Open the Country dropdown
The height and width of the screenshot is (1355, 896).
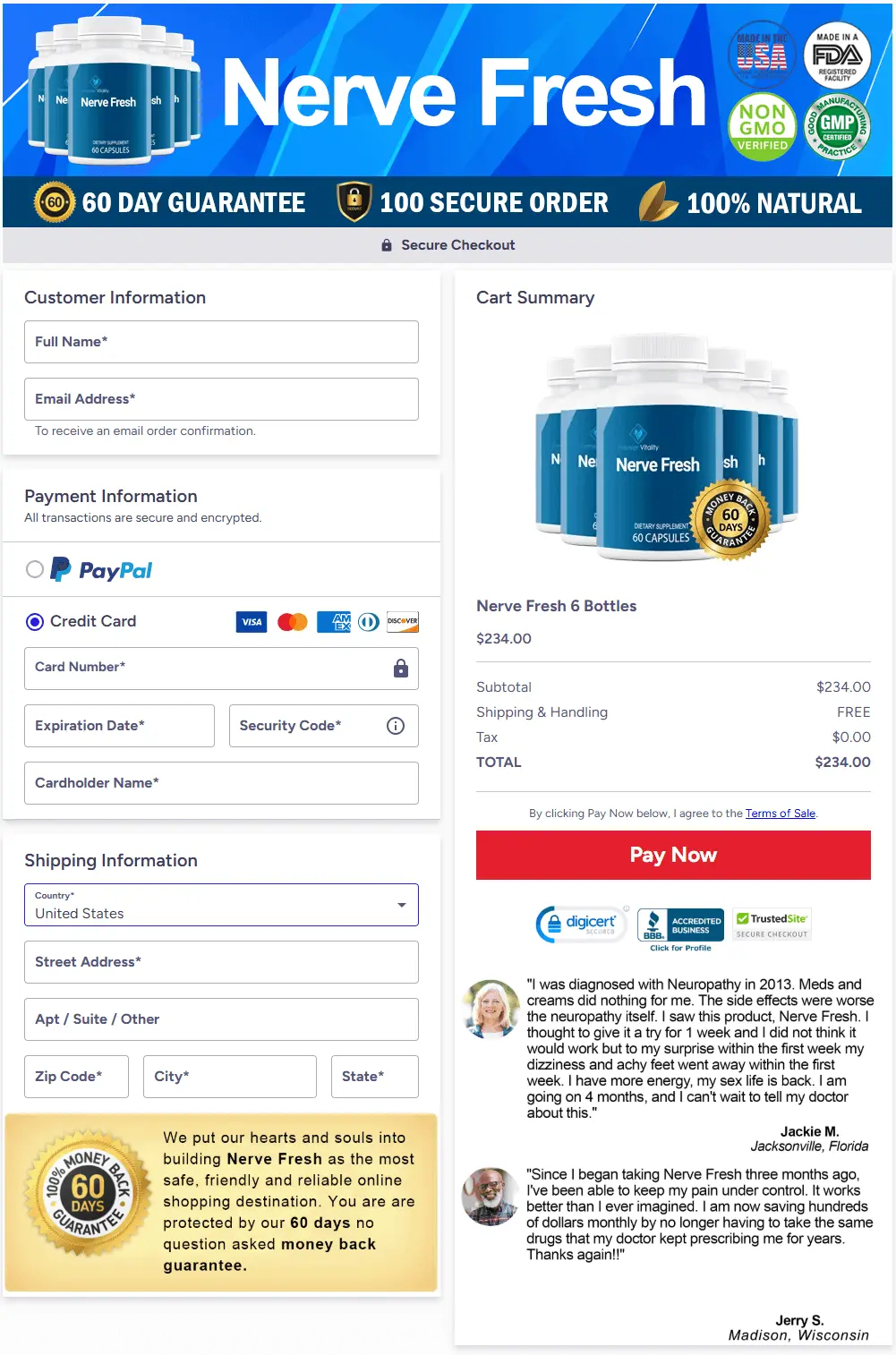tap(221, 905)
